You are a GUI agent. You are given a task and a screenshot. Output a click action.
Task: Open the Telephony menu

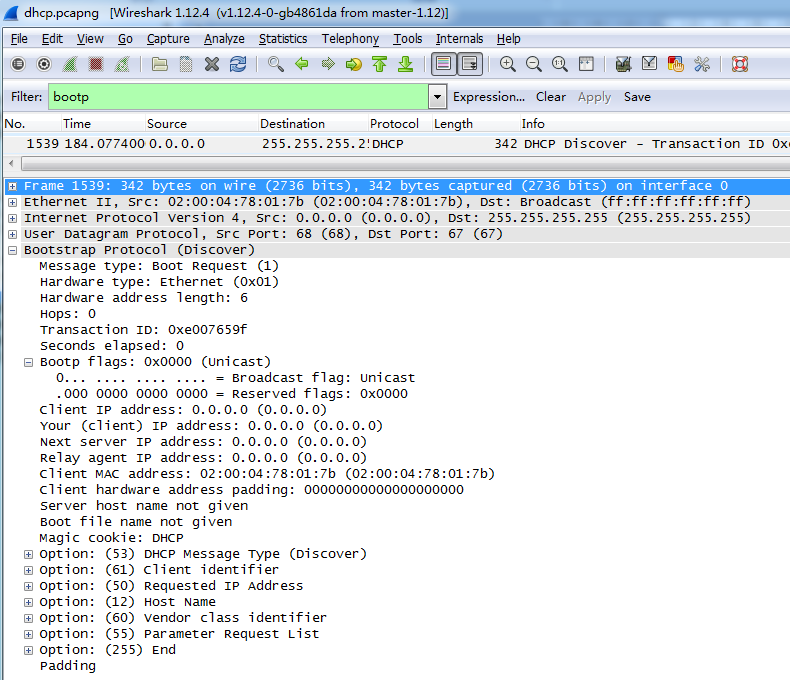350,39
